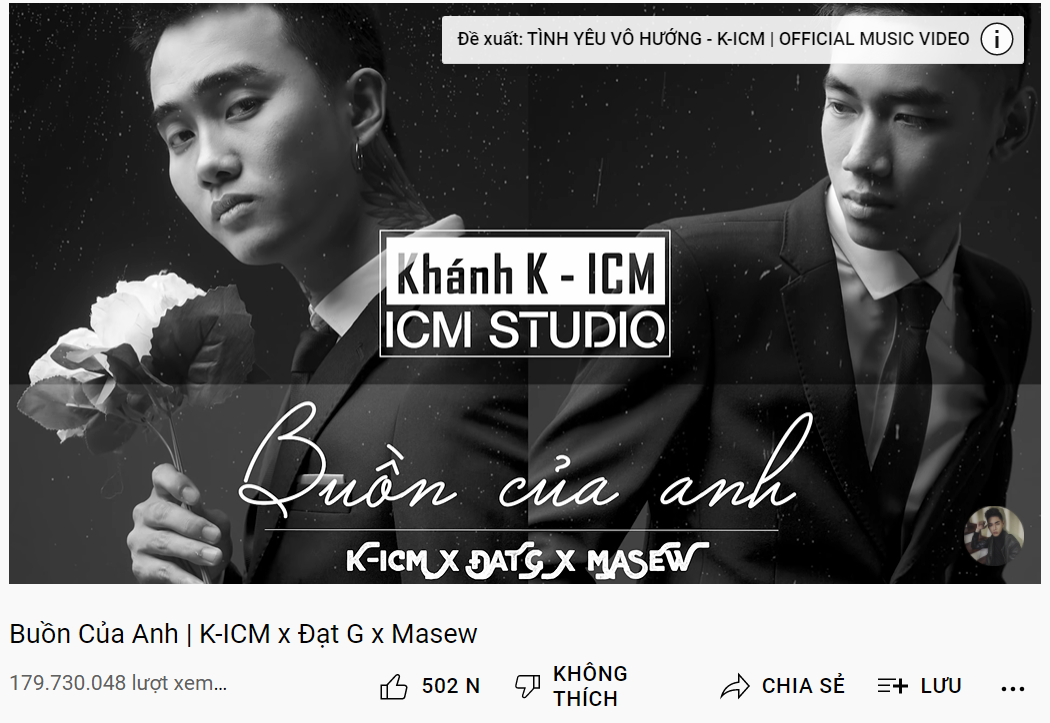Image resolution: width=1050 pixels, height=723 pixels.
Task: Click the OFFICIAL MUSIC VIDEO suggestion text
Action: tap(874, 39)
